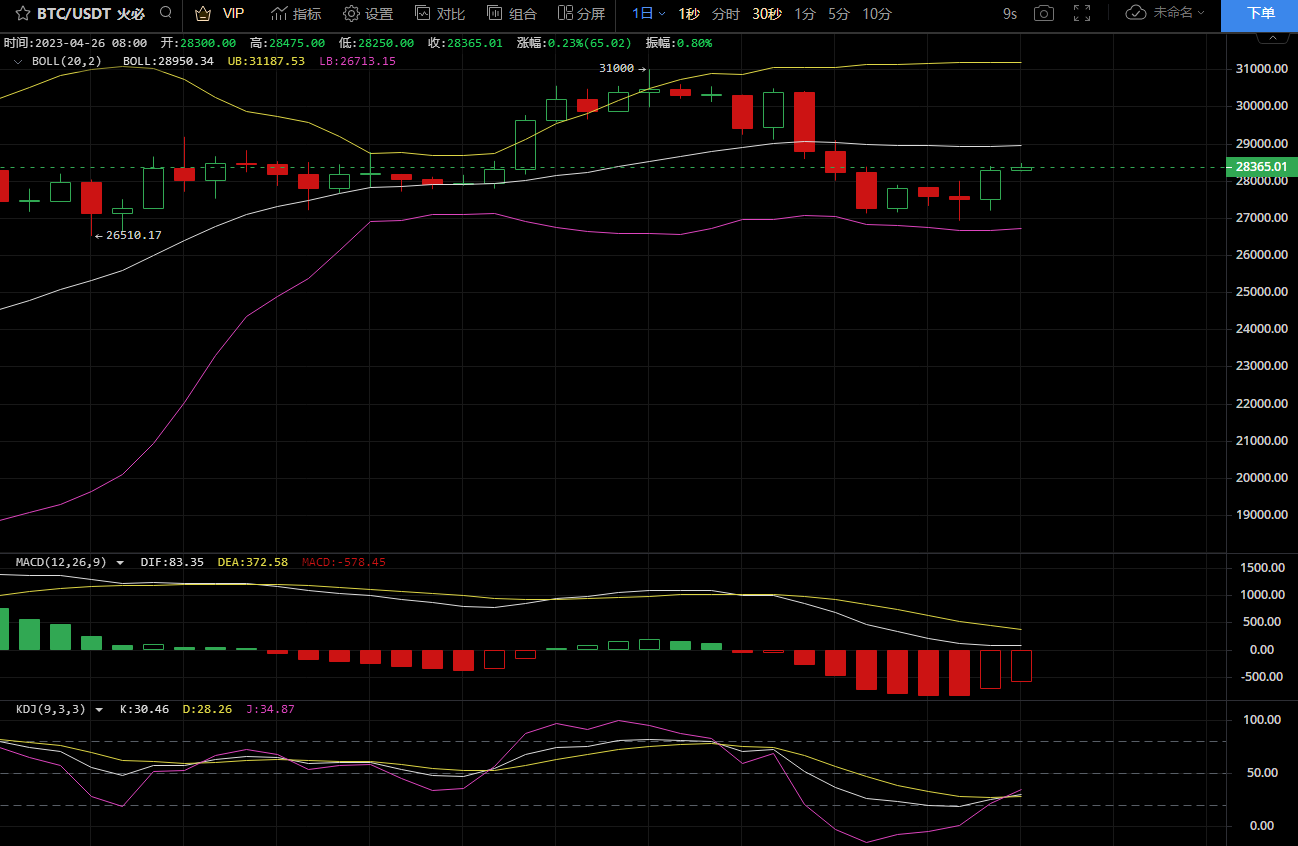Click the blue 下单 order button
Viewport: 1298px width, 846px height.
(x=1260, y=14)
